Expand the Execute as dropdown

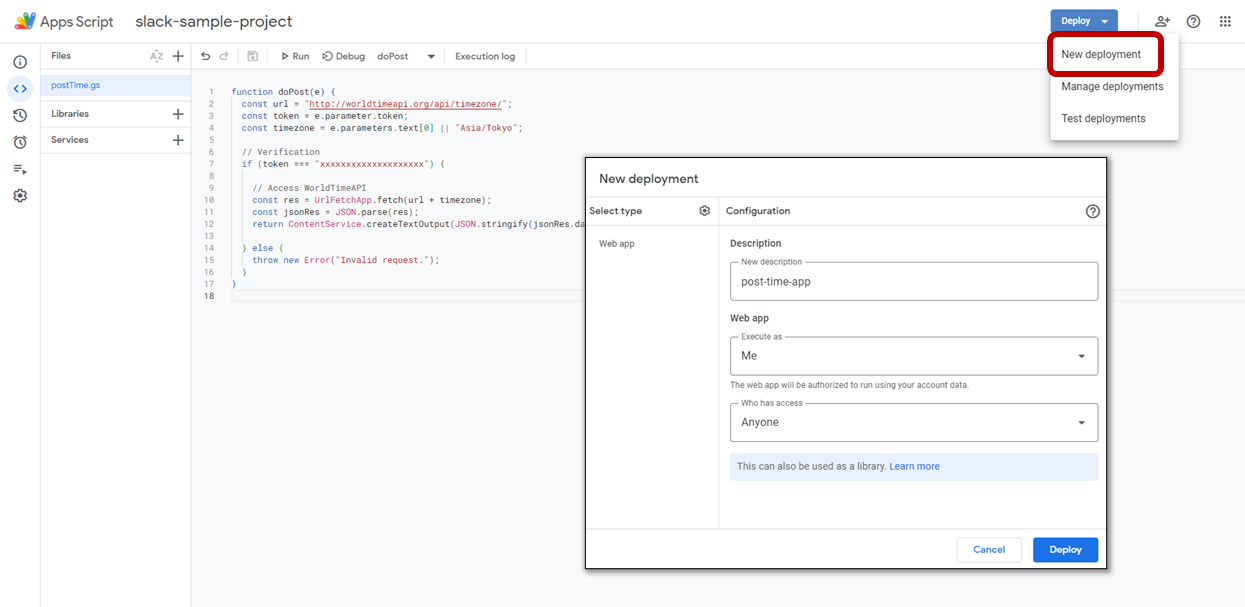click(1080, 356)
